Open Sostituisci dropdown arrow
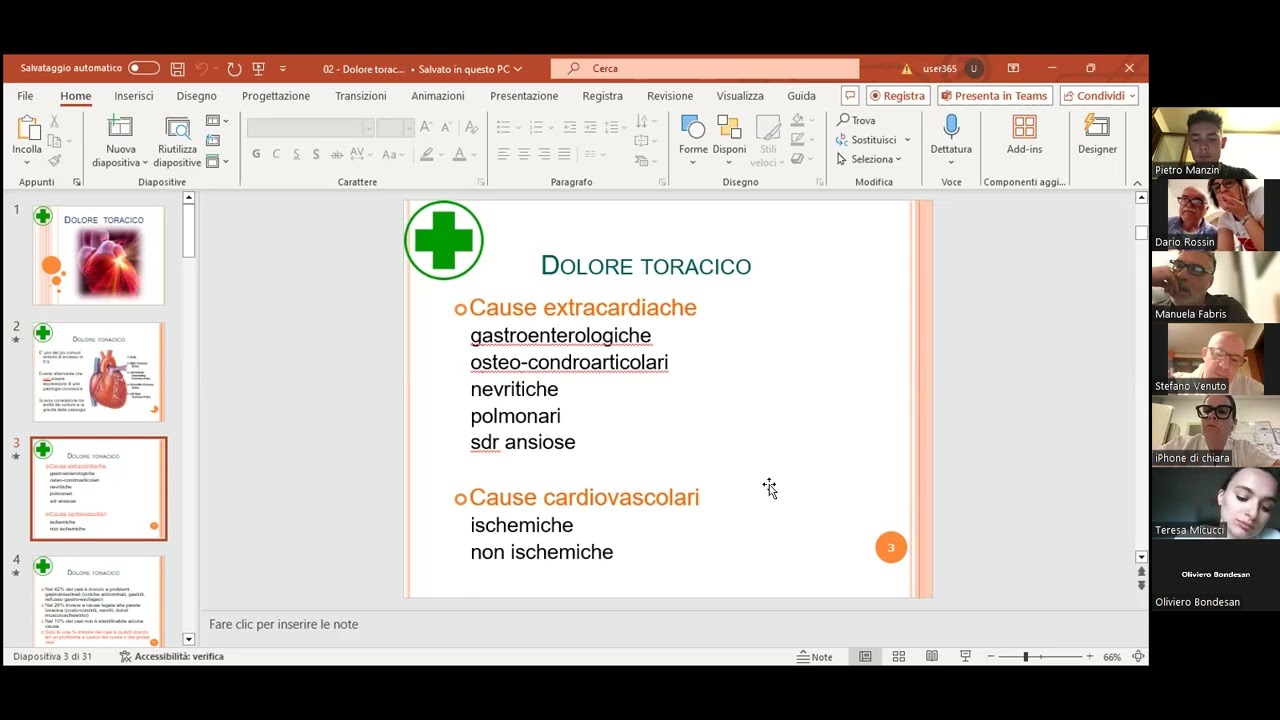This screenshot has width=1280, height=720. pos(907,140)
